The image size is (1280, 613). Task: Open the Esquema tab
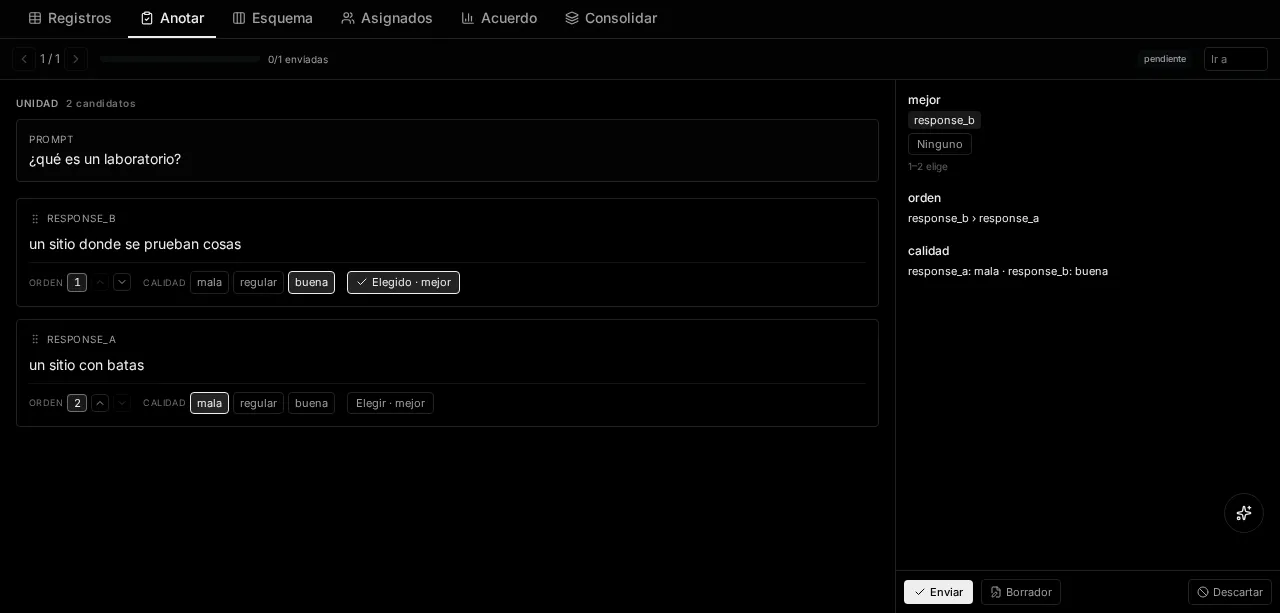(272, 18)
